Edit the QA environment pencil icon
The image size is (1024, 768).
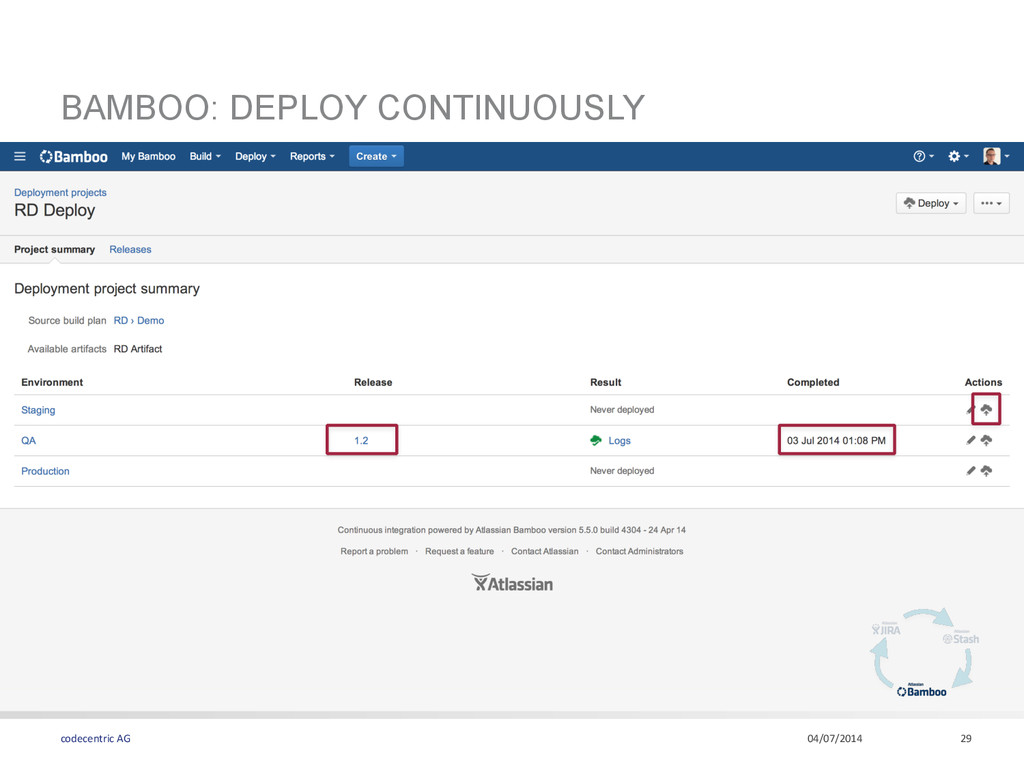[970, 441]
